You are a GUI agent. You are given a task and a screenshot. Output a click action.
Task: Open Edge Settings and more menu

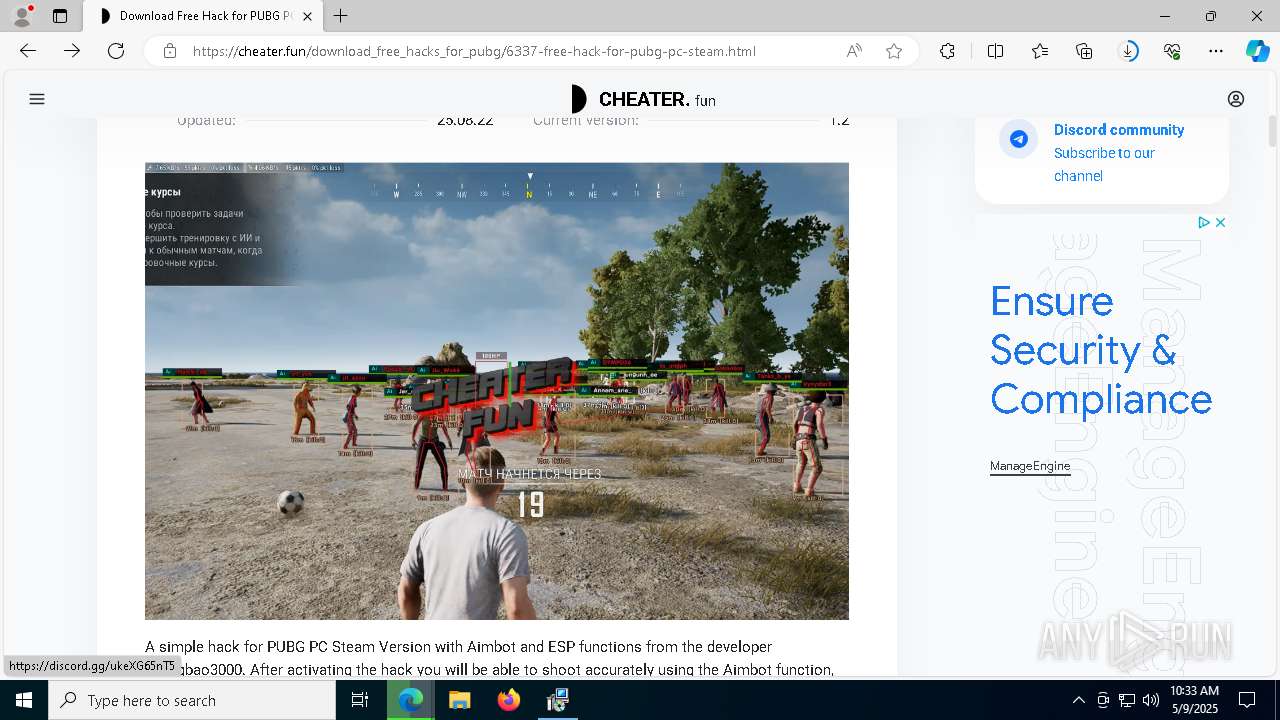(1216, 51)
